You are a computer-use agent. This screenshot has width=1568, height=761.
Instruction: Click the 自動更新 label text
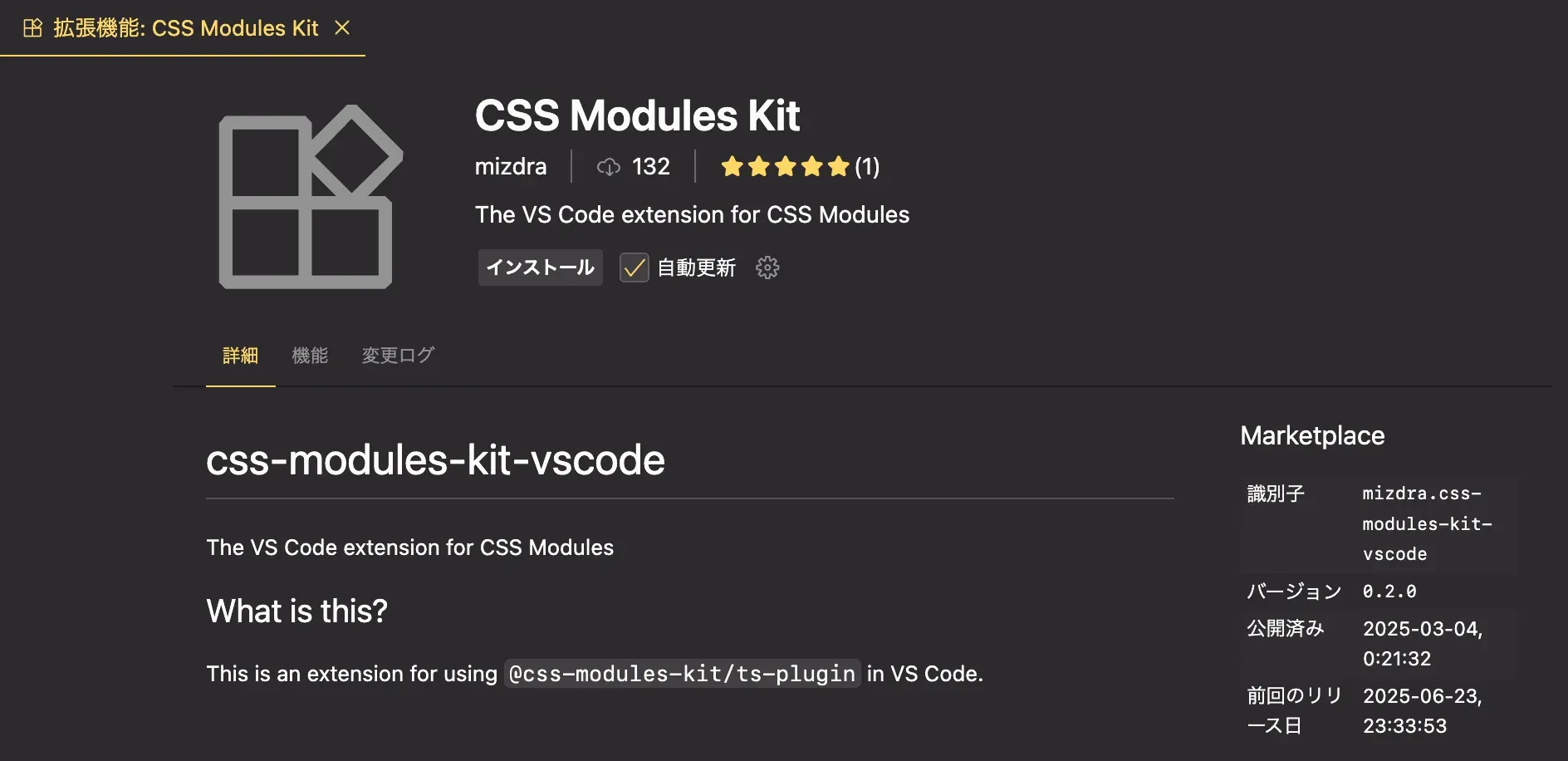click(x=696, y=268)
